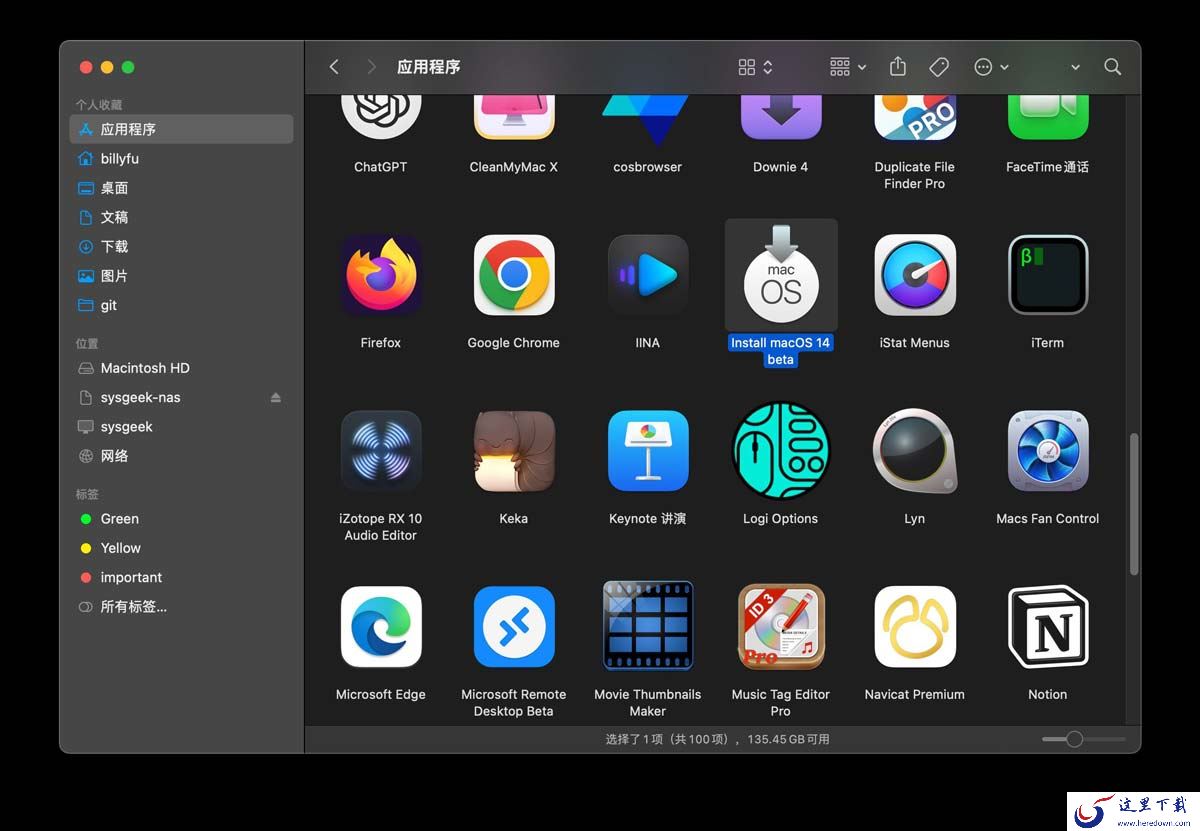
Task: Select the Music Tag Editor Pro icon
Action: coord(781,627)
